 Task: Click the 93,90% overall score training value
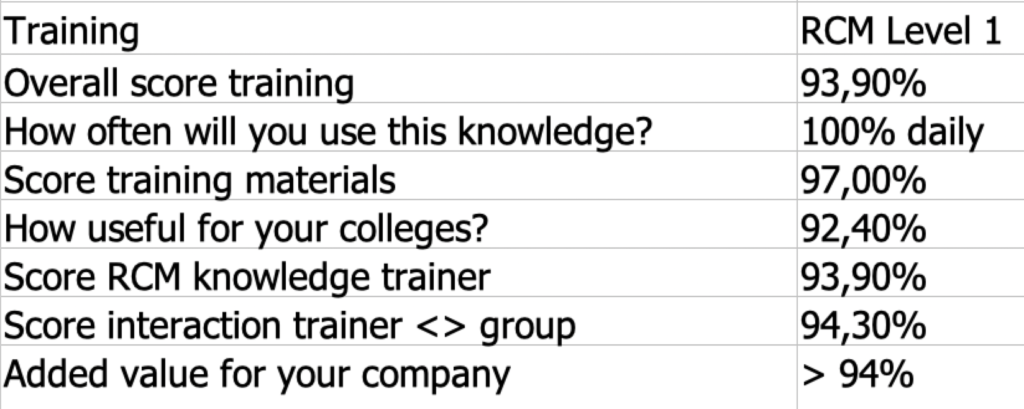863,83
